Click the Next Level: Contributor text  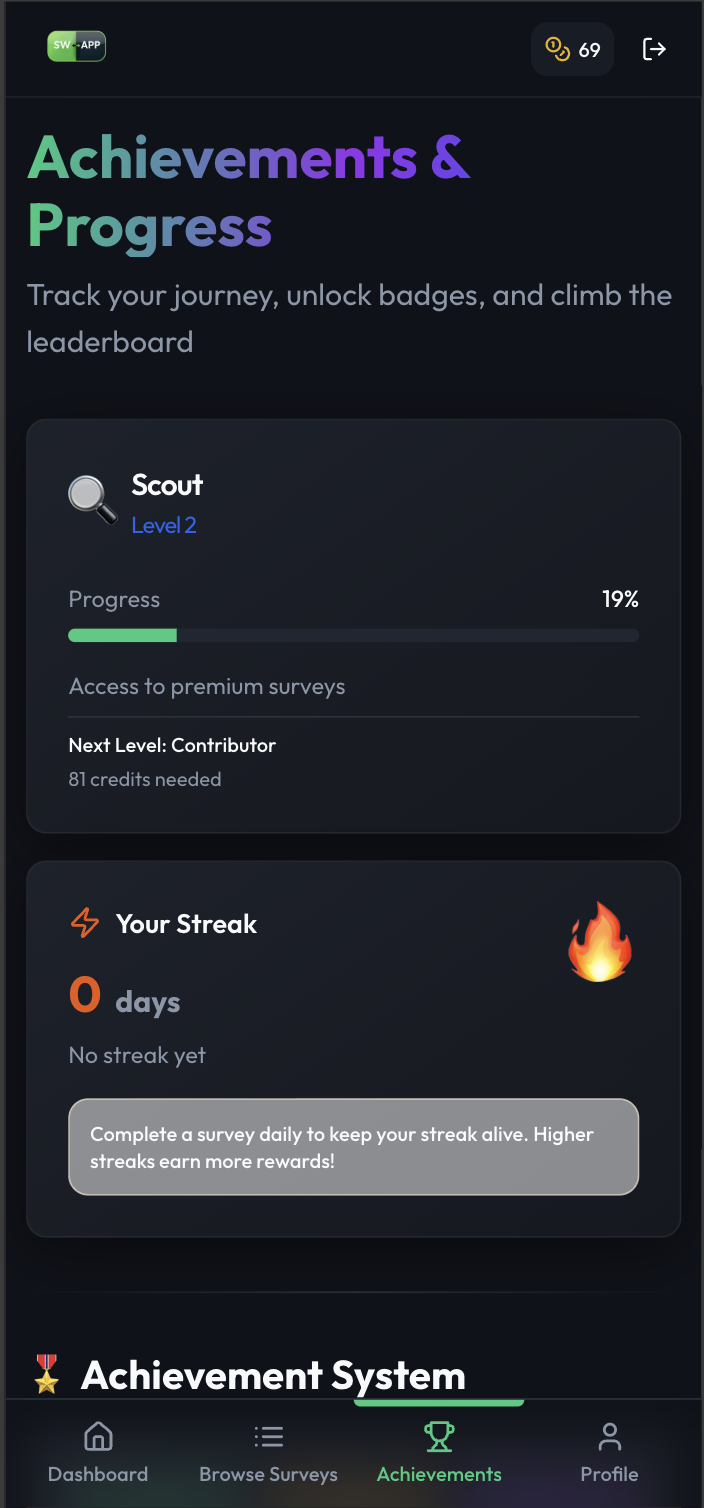[x=172, y=745]
